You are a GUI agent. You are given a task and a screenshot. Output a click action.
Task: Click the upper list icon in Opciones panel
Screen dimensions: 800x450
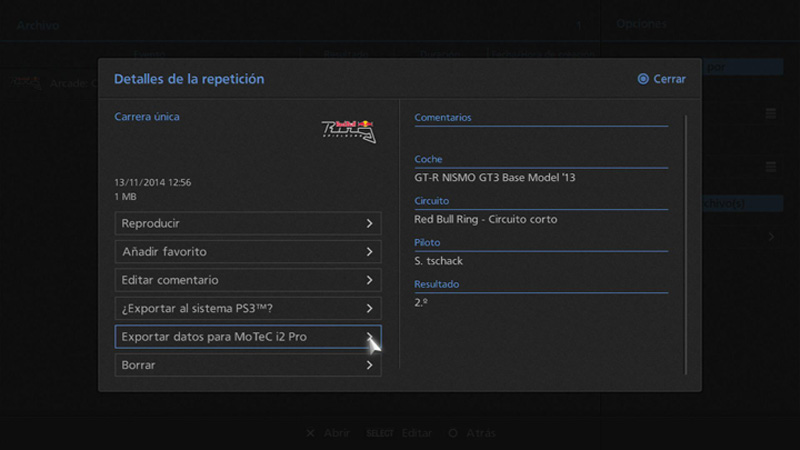tap(771, 115)
